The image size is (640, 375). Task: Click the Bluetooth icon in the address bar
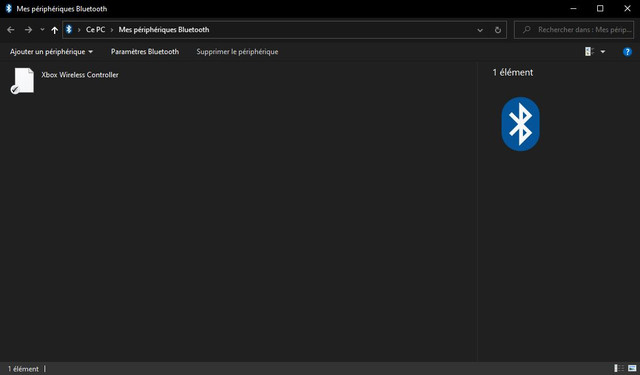(69, 29)
